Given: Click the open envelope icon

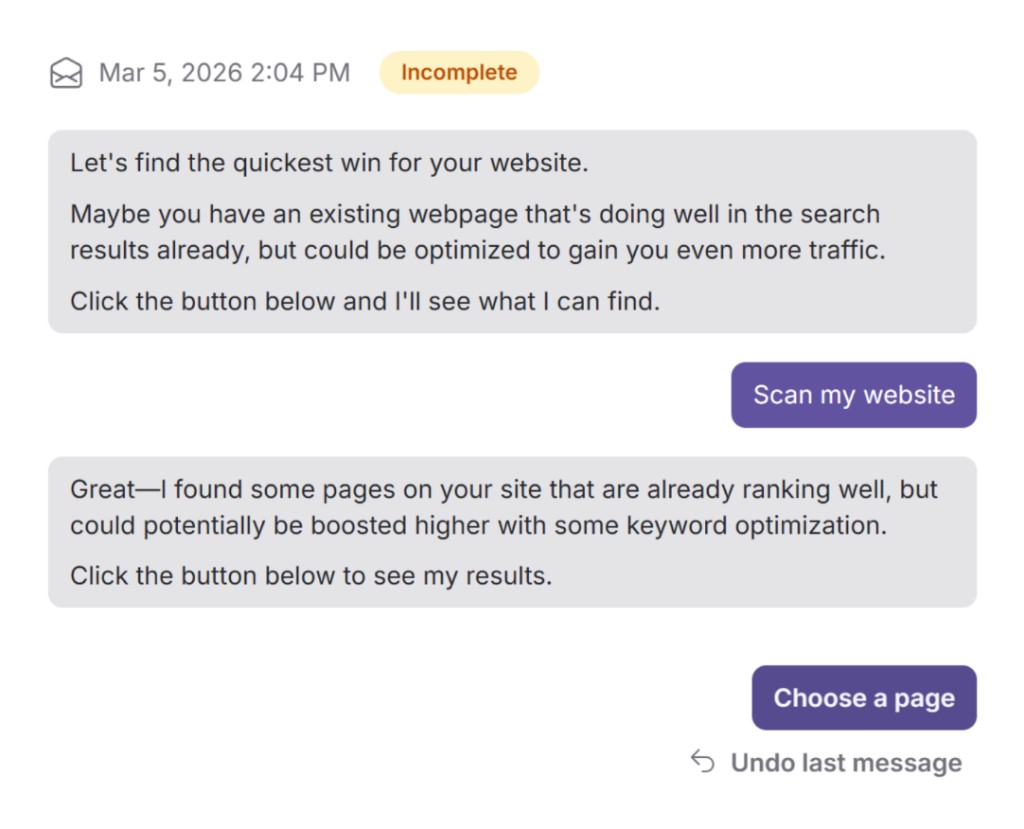Looking at the screenshot, I should (66, 73).
